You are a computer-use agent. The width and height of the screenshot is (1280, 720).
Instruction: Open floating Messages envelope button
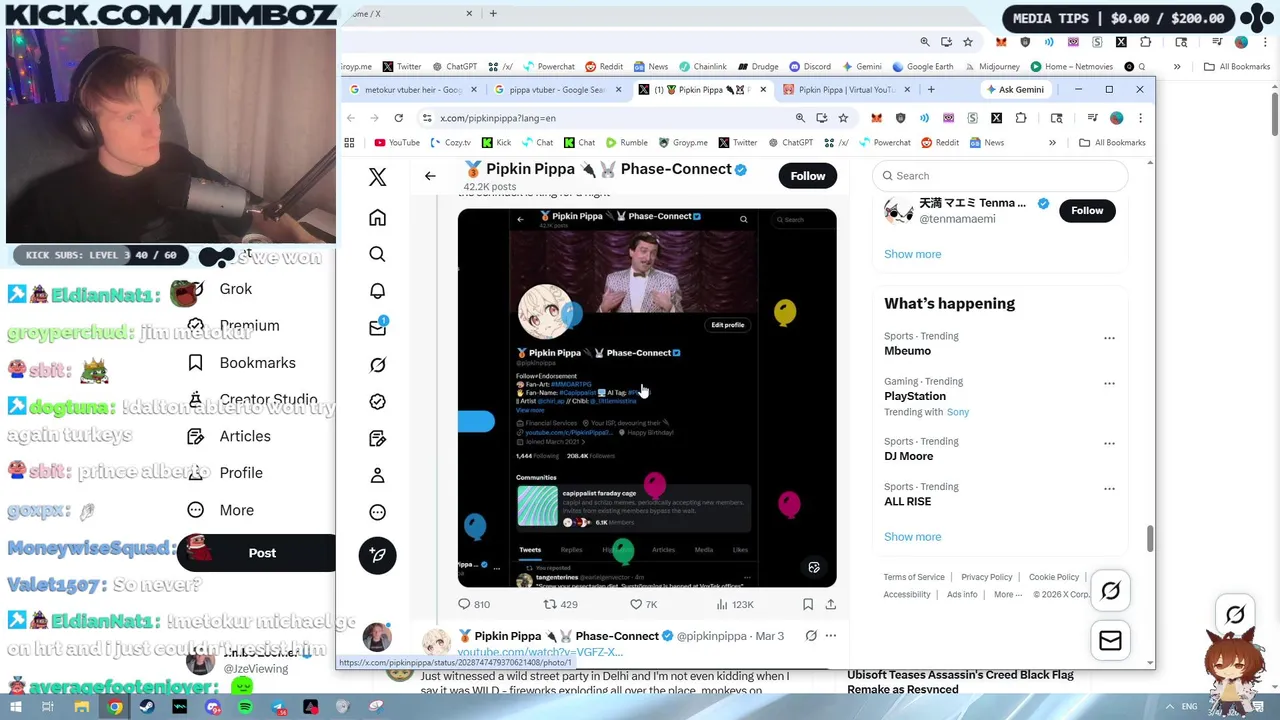[1110, 641]
